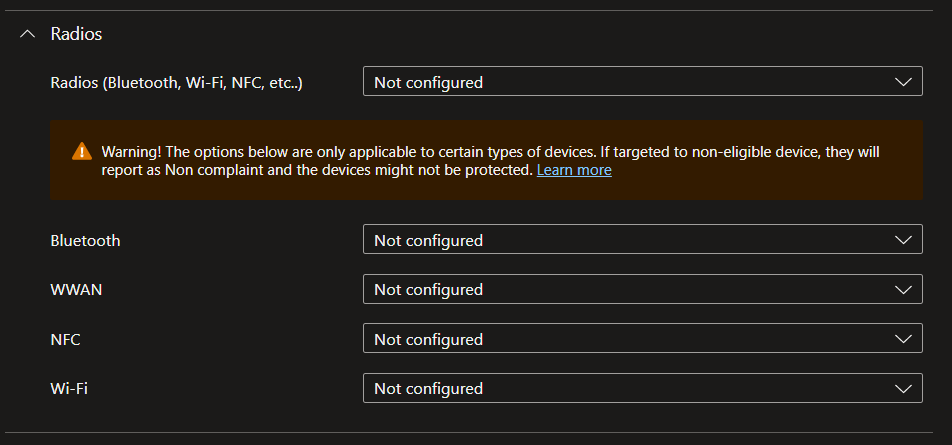Click the chevron icon in the Bluetooth dropdown
952x445 pixels.
pos(903,240)
